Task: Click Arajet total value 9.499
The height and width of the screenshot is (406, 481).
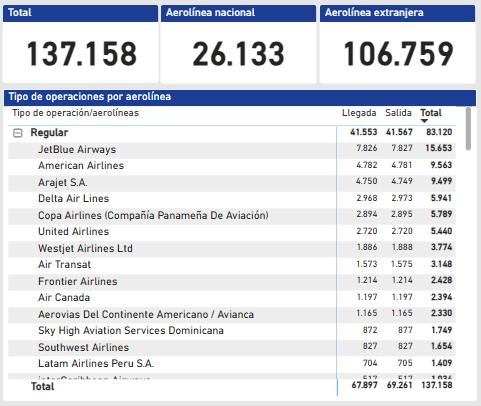Action: [x=441, y=181]
